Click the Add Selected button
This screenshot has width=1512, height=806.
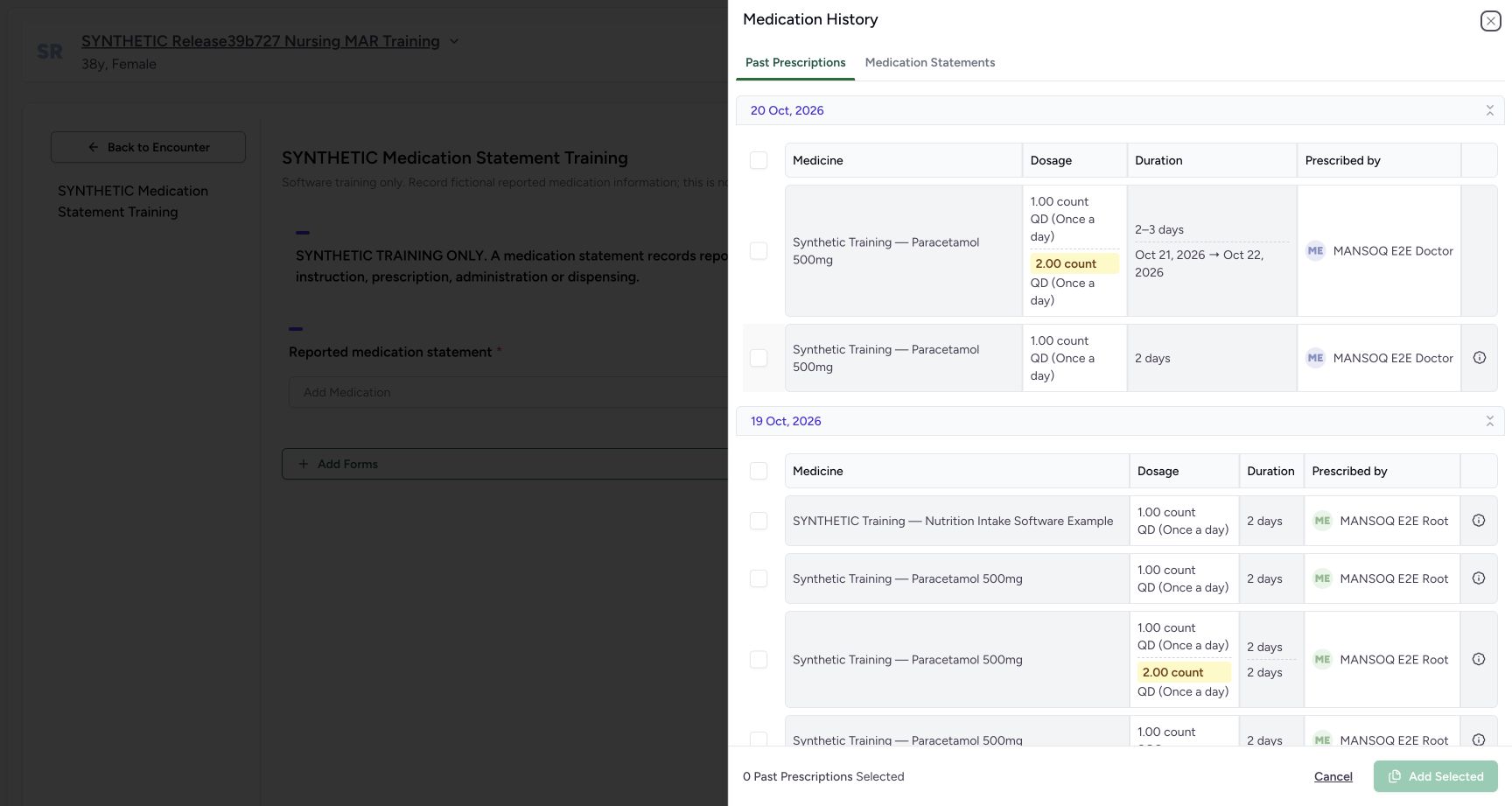(1436, 776)
